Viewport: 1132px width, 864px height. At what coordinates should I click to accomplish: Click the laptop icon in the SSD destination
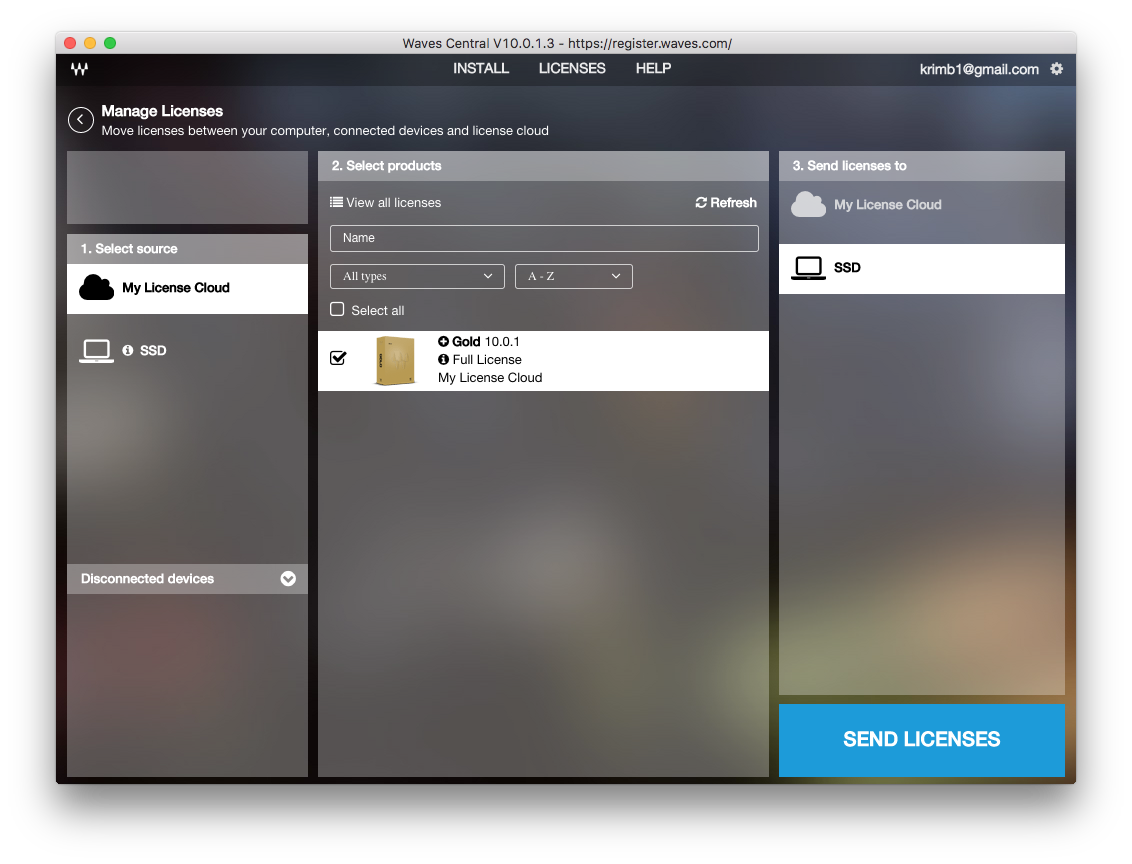point(809,268)
